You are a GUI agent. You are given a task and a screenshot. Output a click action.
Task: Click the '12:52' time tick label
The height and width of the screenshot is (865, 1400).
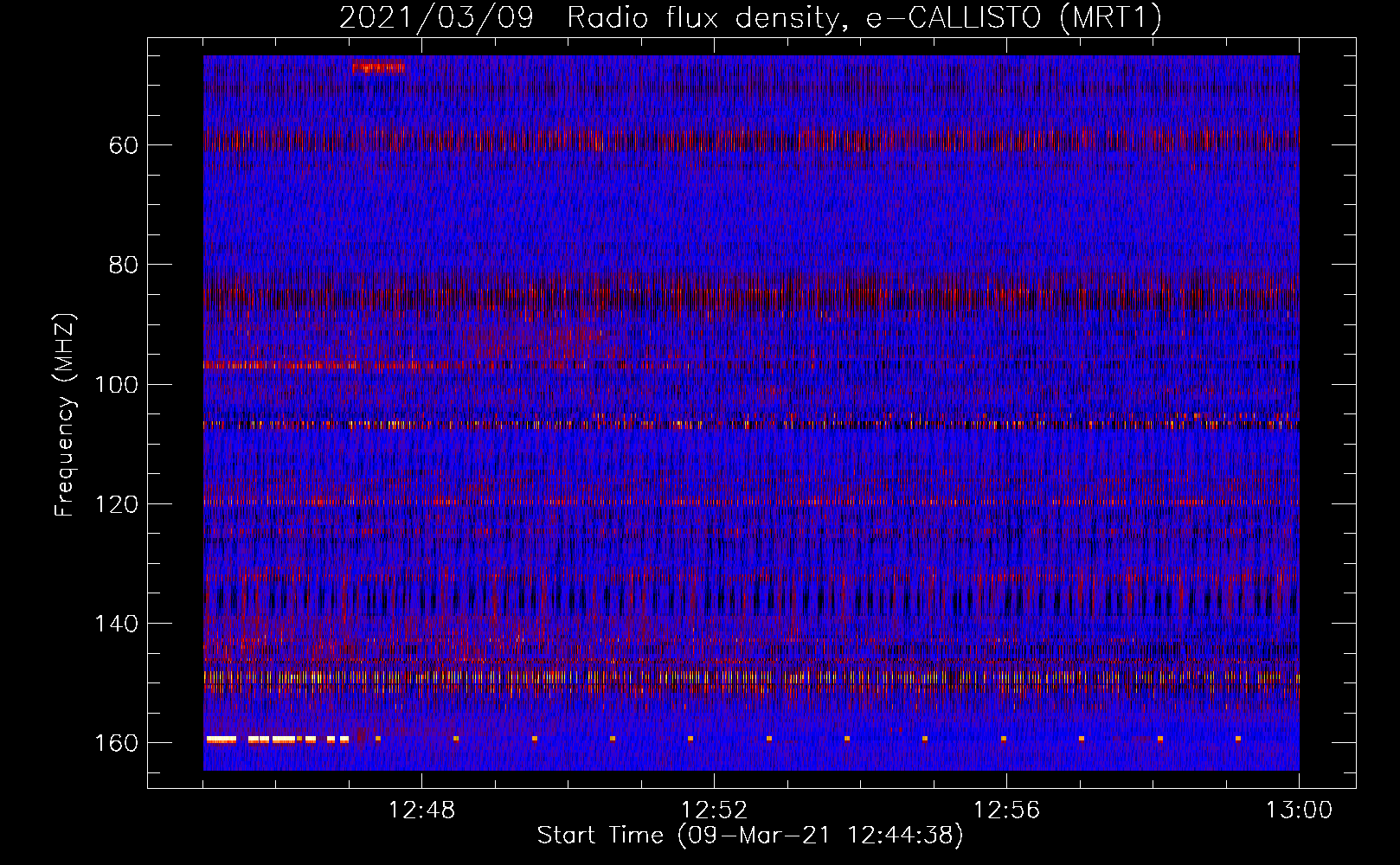point(714,811)
